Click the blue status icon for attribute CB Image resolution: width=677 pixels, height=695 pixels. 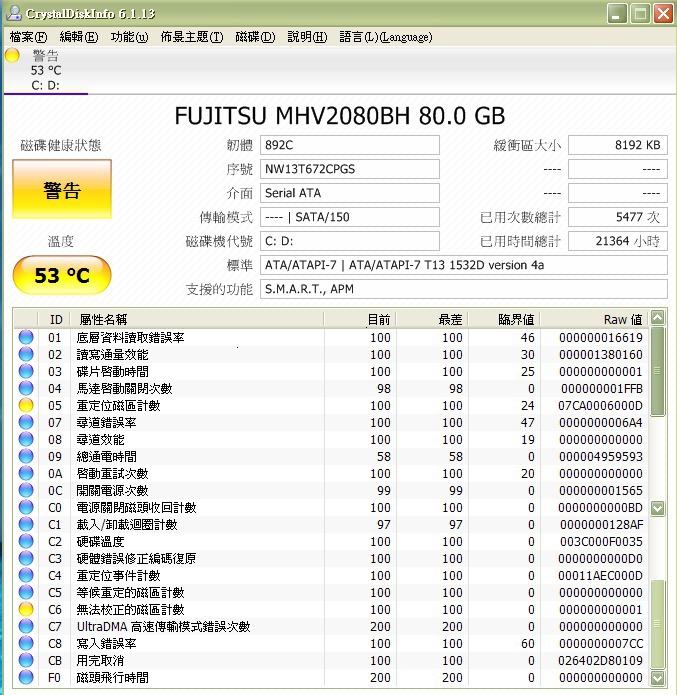(x=26, y=660)
